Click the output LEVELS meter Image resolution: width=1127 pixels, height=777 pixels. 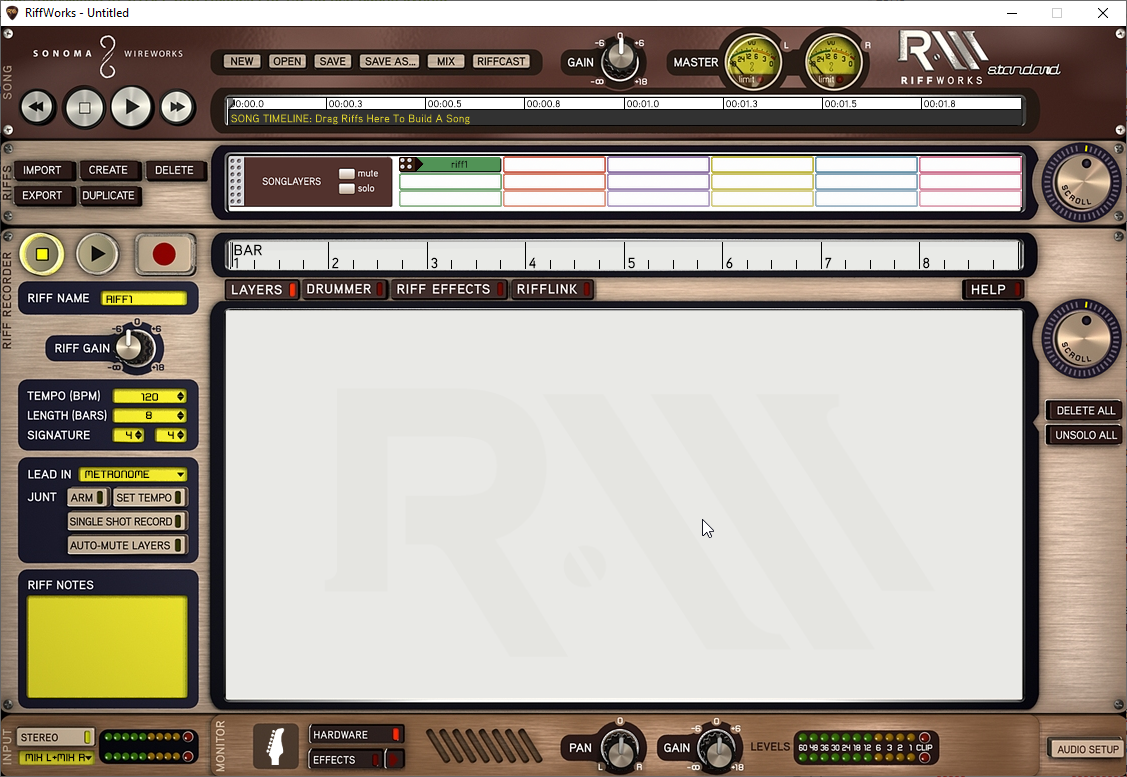point(864,748)
